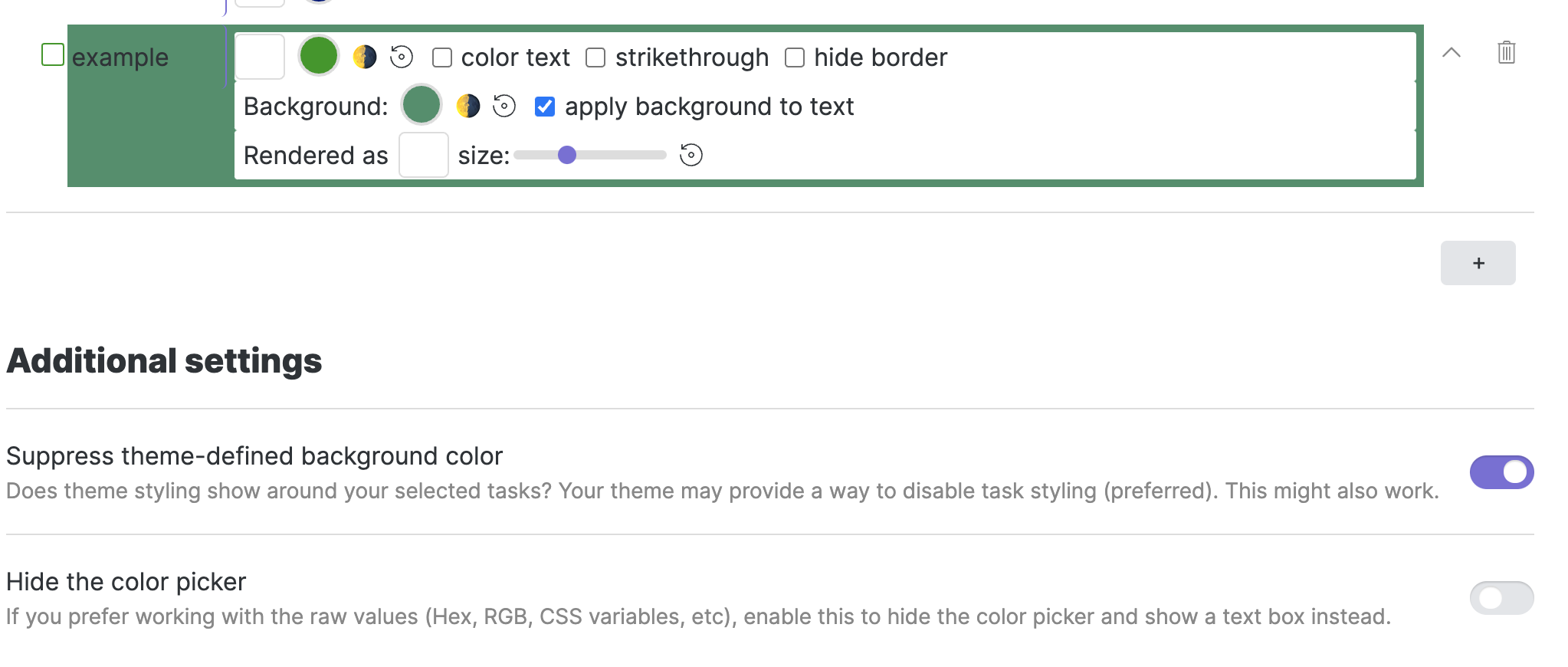
Task: Collapse the example rule with the chevron
Action: 1451,54
